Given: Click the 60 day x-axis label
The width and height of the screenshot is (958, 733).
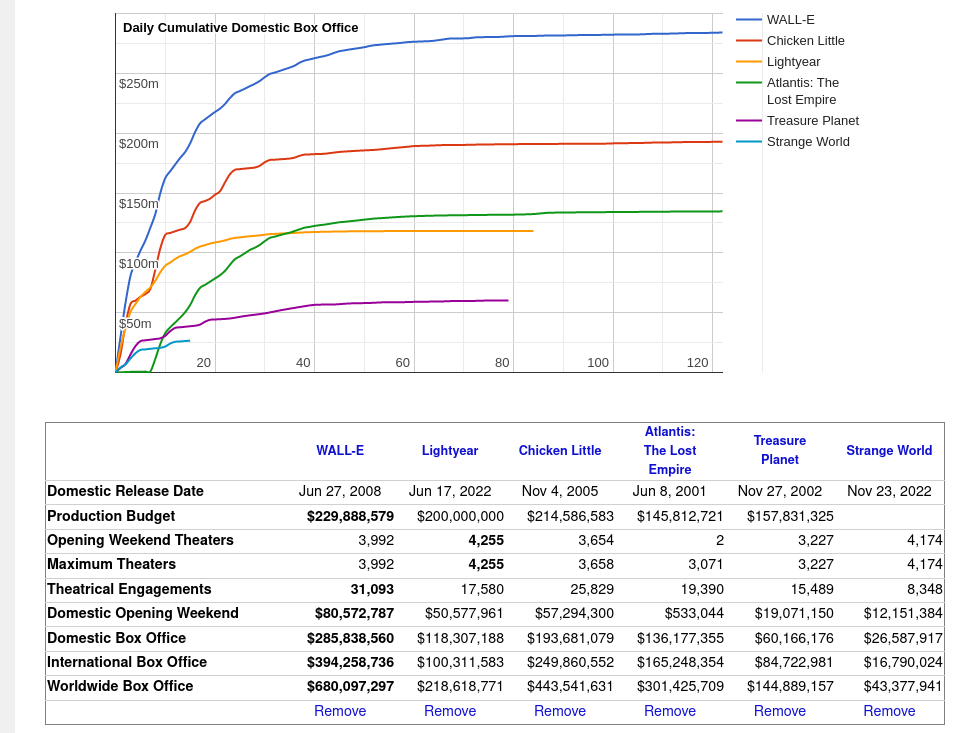Looking at the screenshot, I should click(403, 363).
